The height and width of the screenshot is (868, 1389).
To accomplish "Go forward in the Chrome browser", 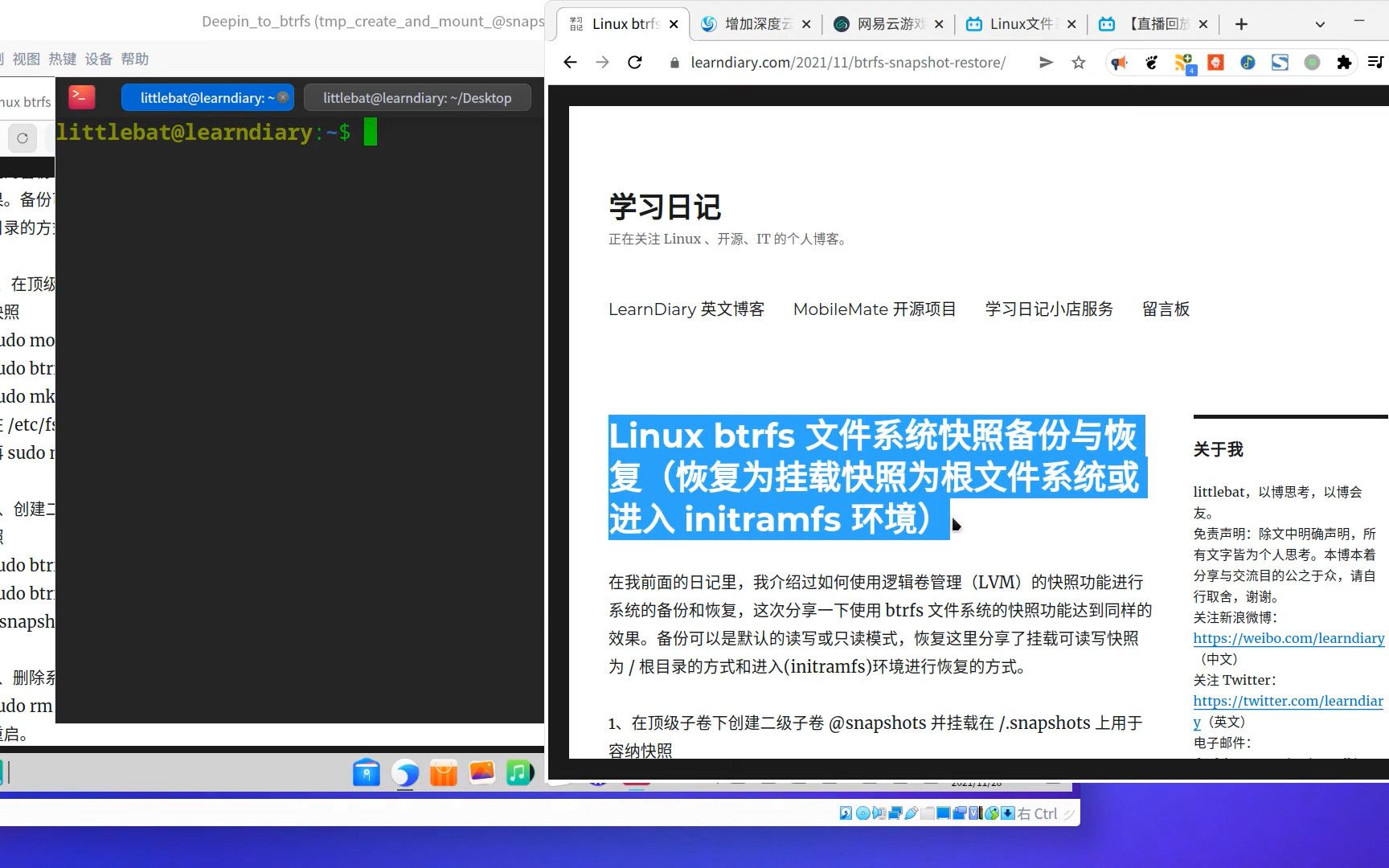I will coord(602,62).
